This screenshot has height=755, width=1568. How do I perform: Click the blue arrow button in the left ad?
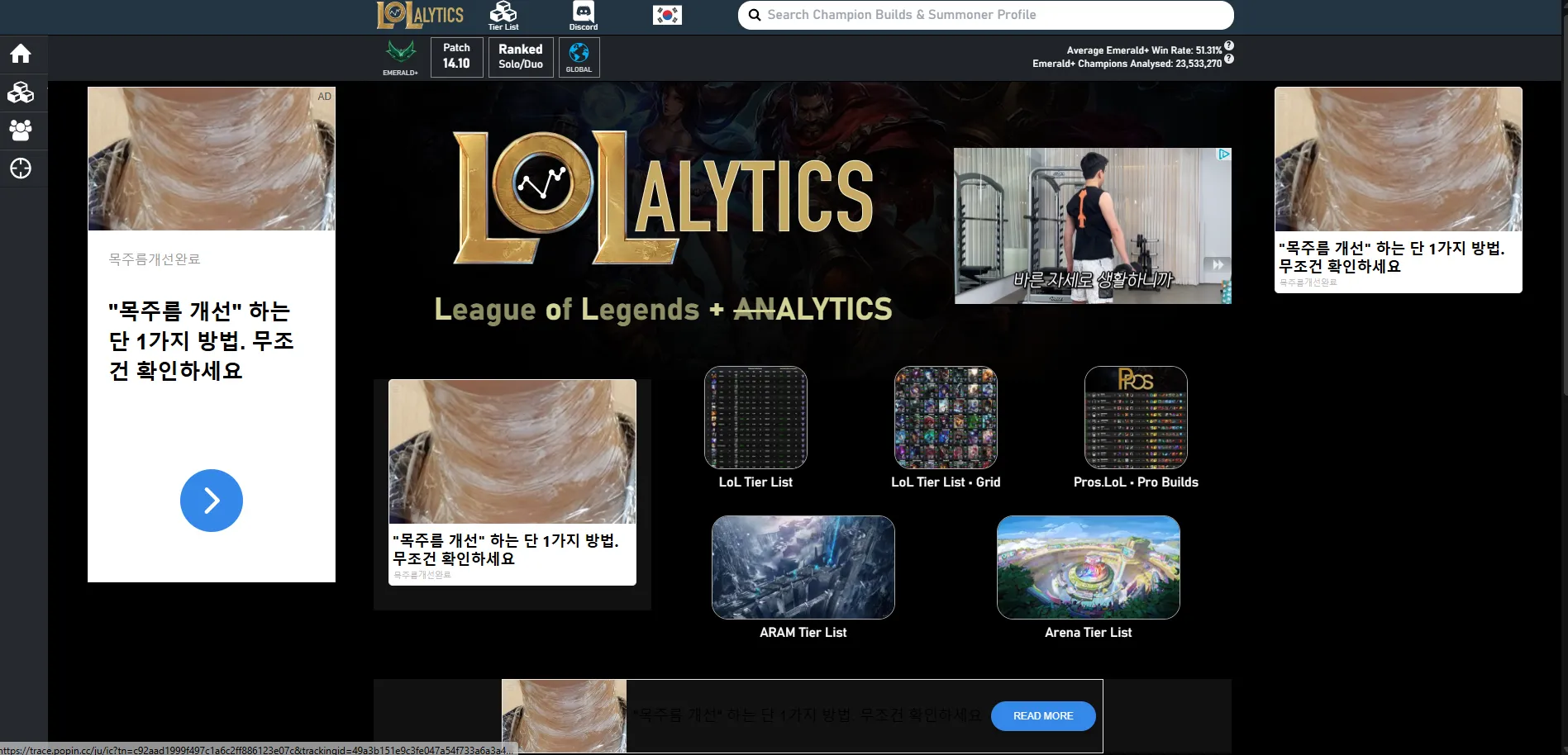[x=212, y=501]
